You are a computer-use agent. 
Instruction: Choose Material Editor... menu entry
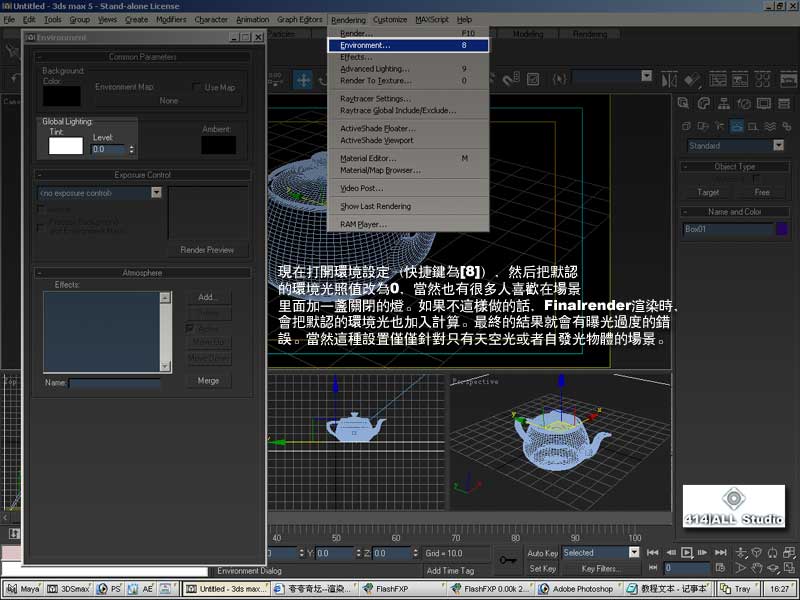click(408, 158)
